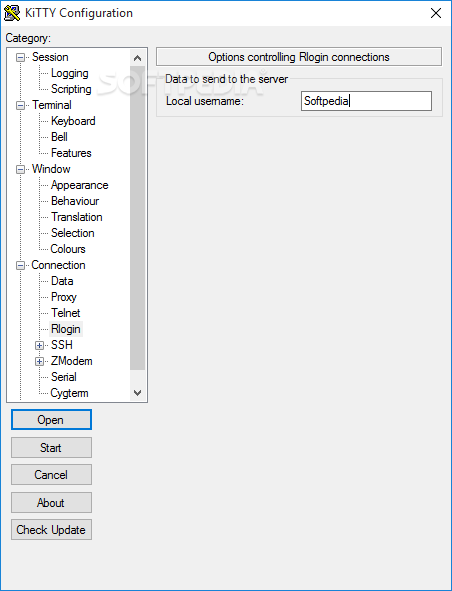This screenshot has height=591, width=452.
Task: Open the Features category
Action: tap(71, 153)
